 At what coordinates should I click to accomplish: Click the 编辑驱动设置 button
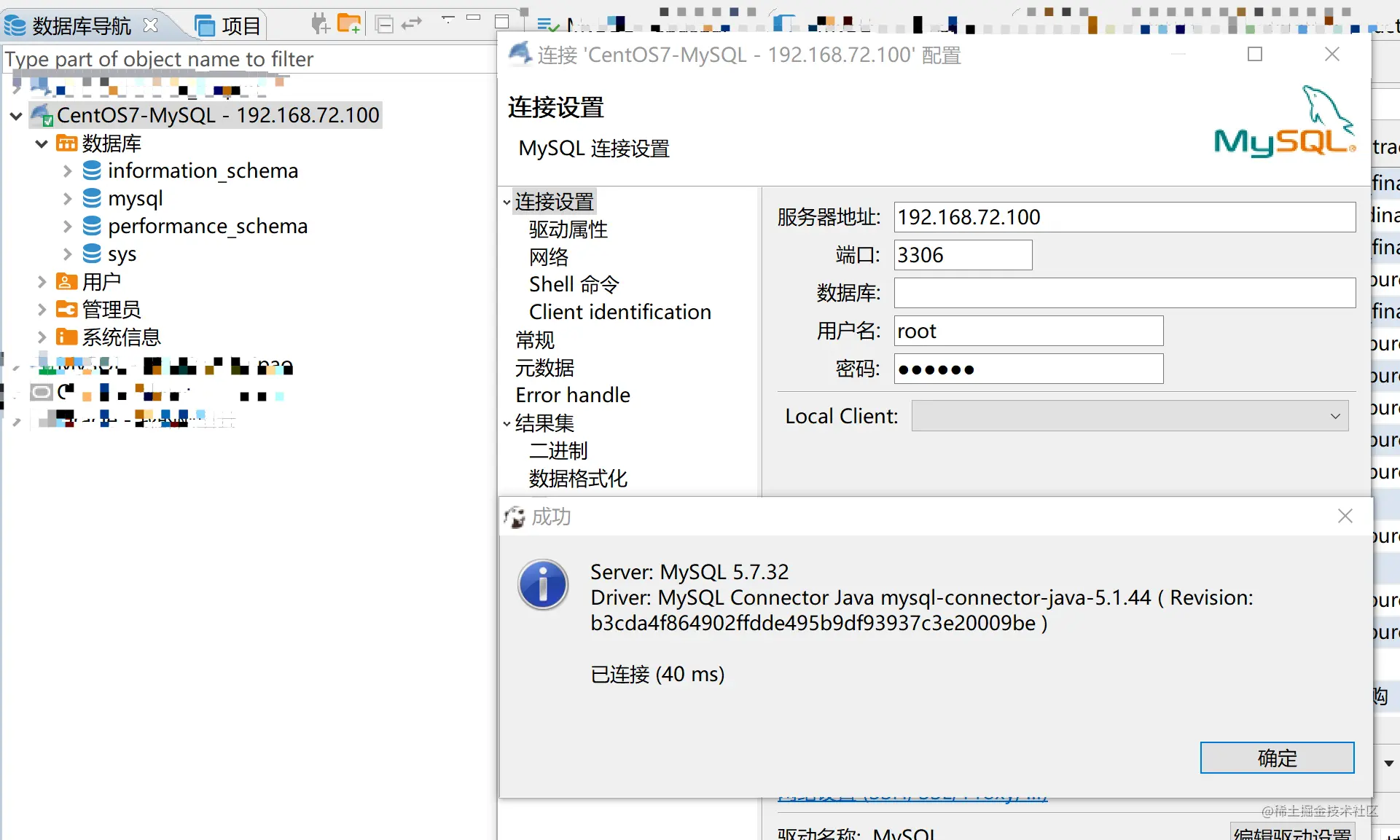coord(1293,832)
